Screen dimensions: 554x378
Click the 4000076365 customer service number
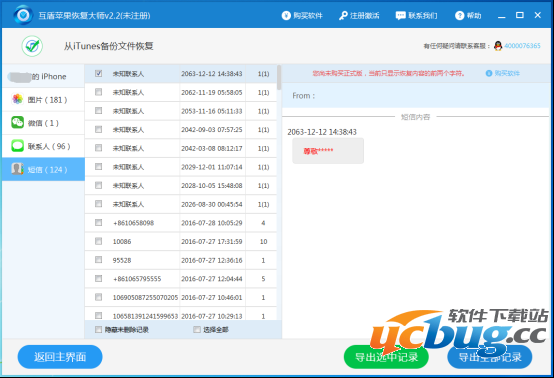522,46
